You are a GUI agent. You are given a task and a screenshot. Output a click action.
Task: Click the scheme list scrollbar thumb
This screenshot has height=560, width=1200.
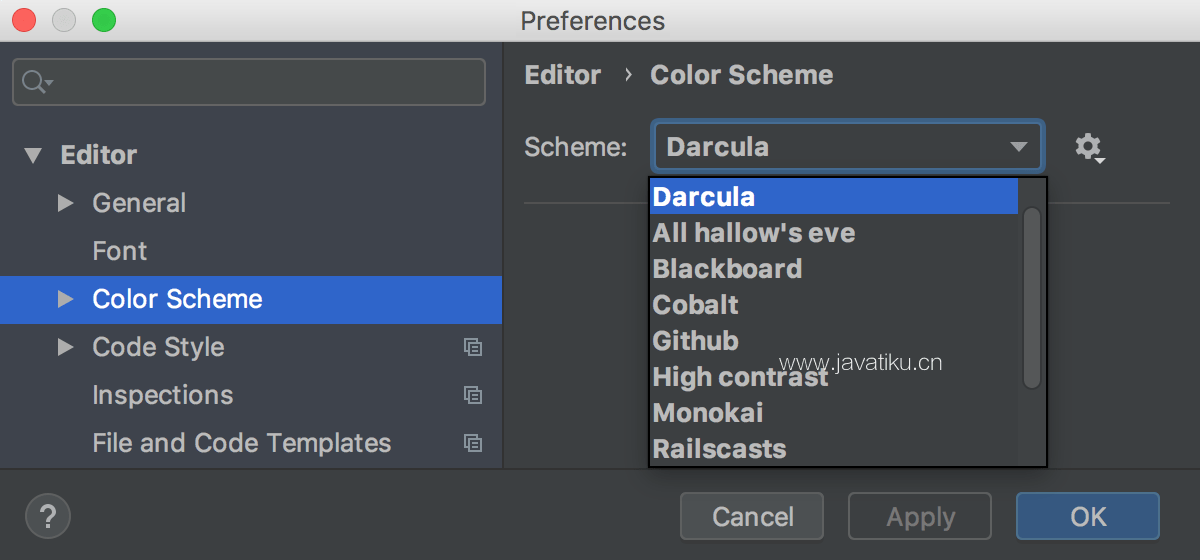[1032, 298]
